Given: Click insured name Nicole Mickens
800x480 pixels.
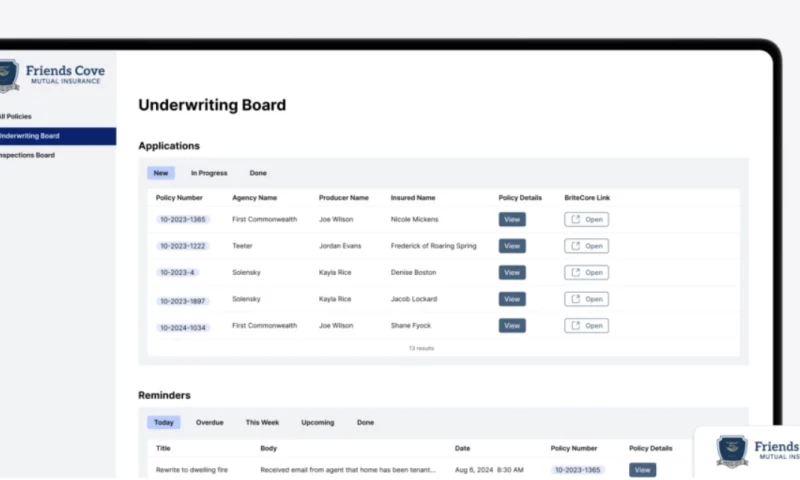Looking at the screenshot, I should click(414, 219).
